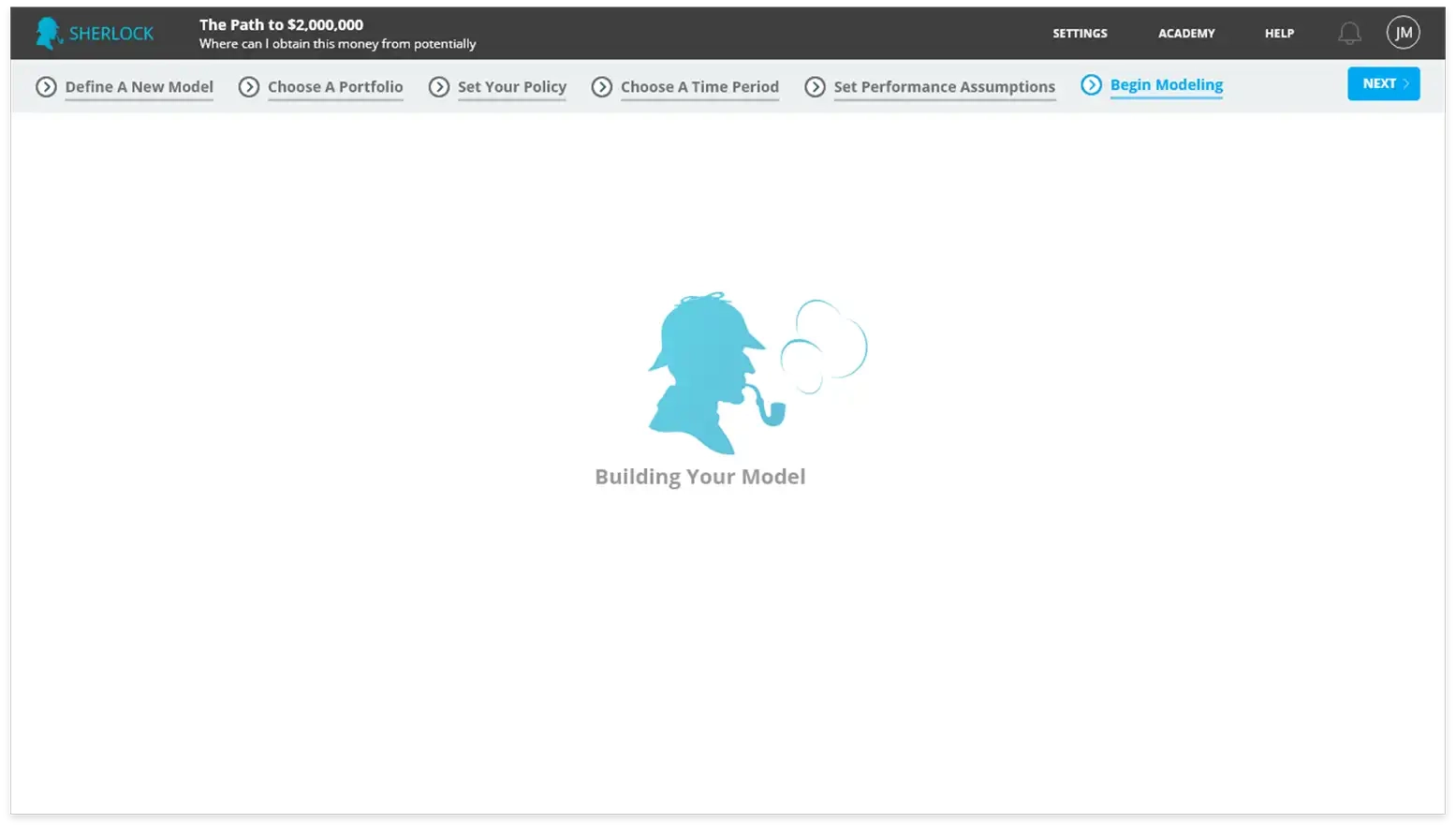The width and height of the screenshot is (1456, 828).
Task: Open the JM user profile avatar
Action: [x=1403, y=33]
